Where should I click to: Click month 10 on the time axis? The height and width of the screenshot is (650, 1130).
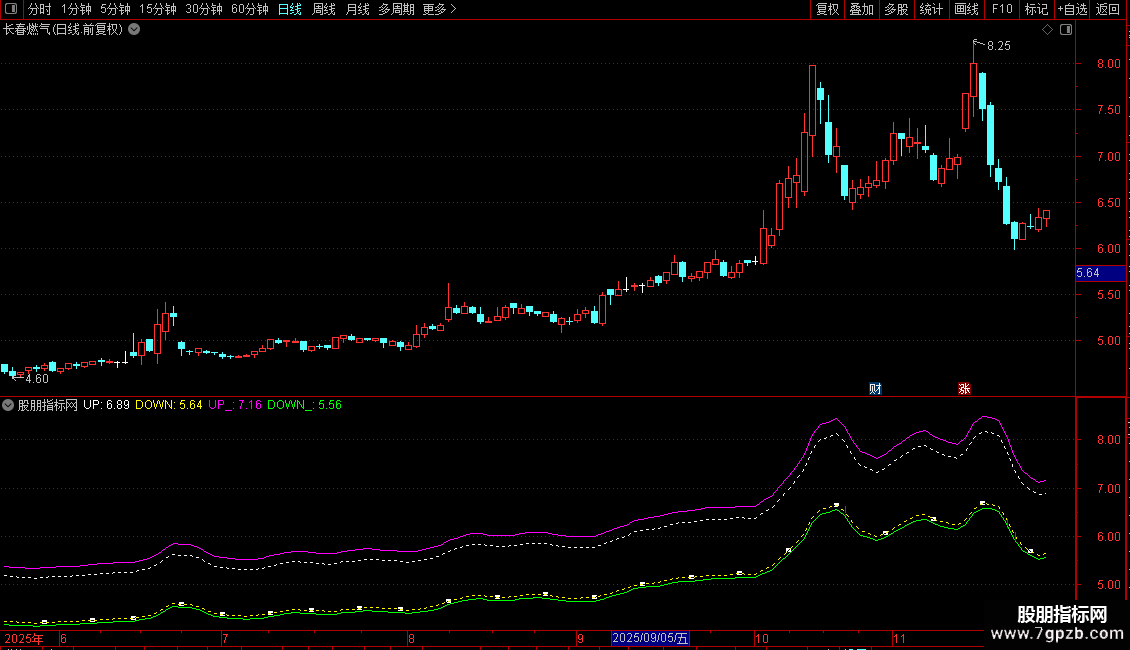click(762, 638)
